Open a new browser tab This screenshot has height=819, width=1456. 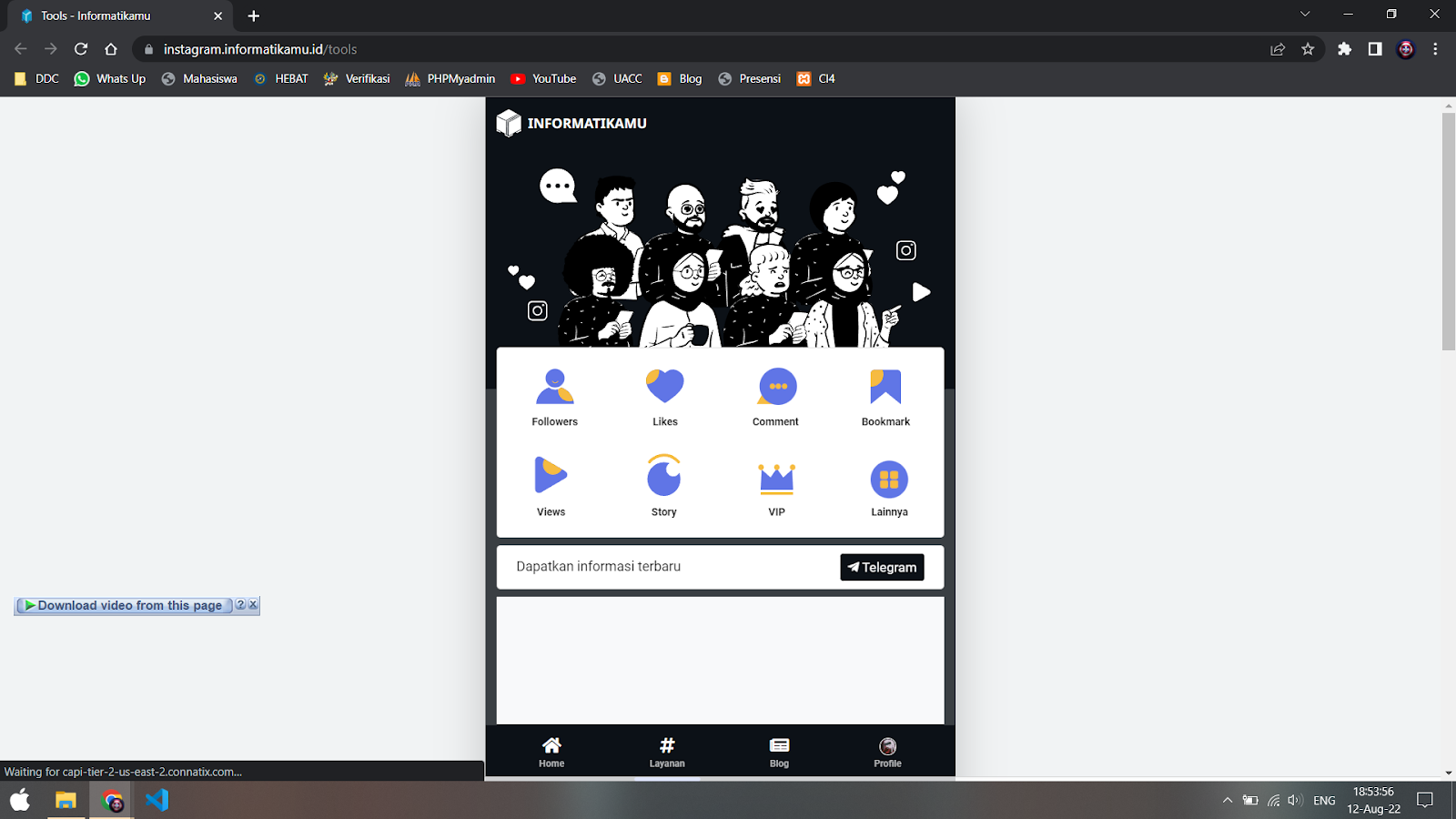coord(254,15)
